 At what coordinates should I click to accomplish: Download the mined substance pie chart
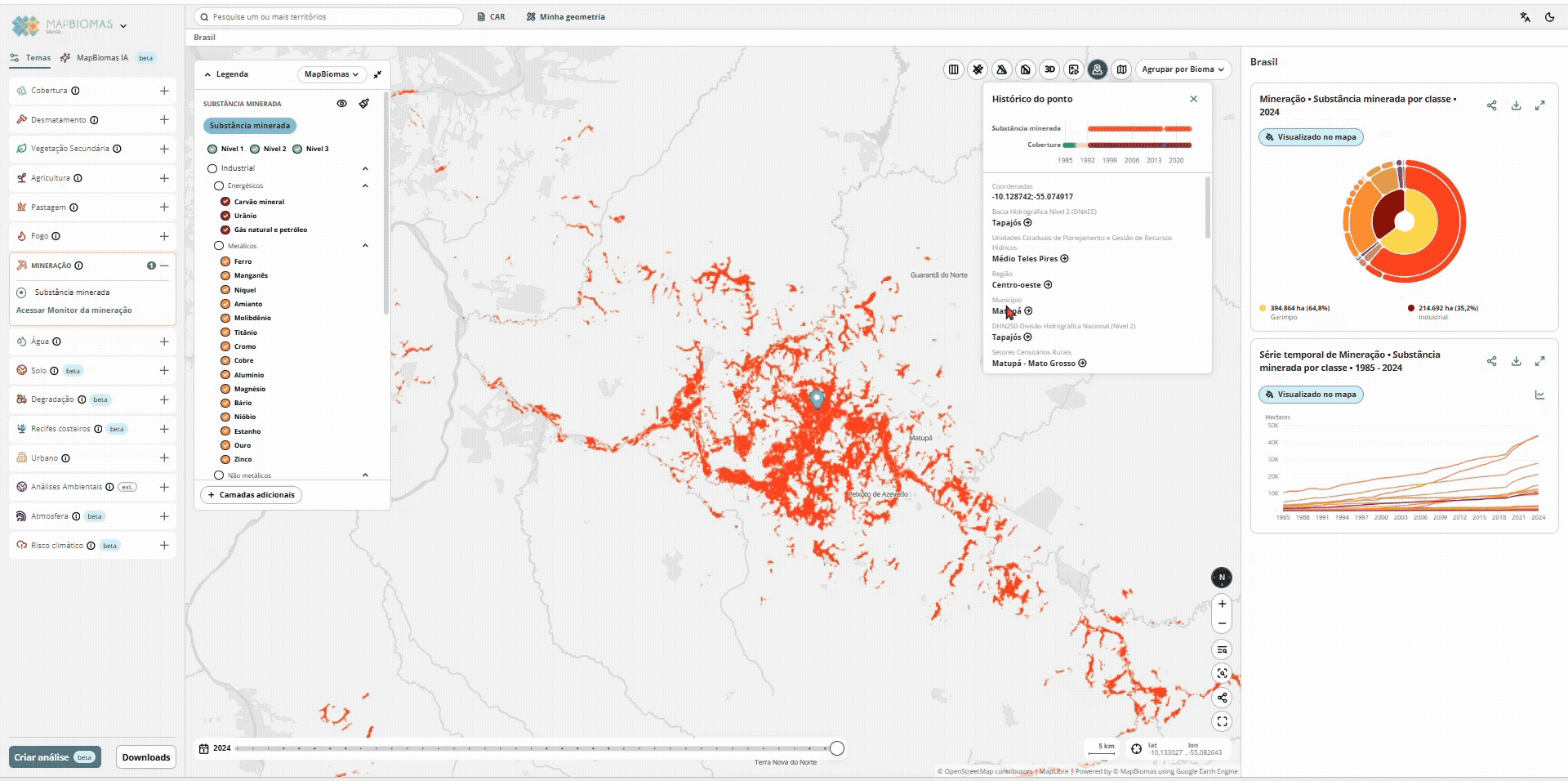(x=1516, y=105)
